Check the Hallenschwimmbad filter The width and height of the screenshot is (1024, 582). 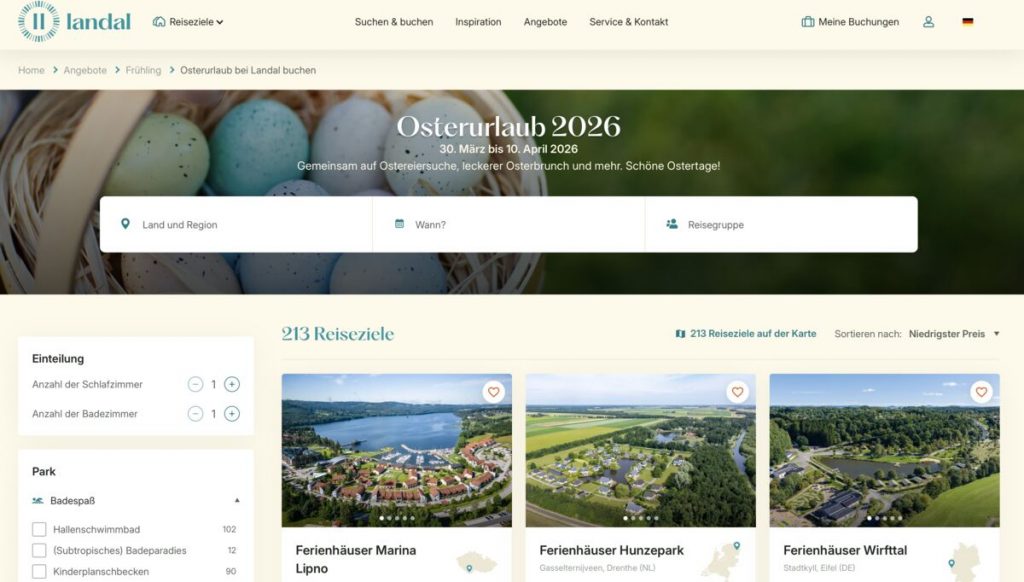tap(39, 529)
